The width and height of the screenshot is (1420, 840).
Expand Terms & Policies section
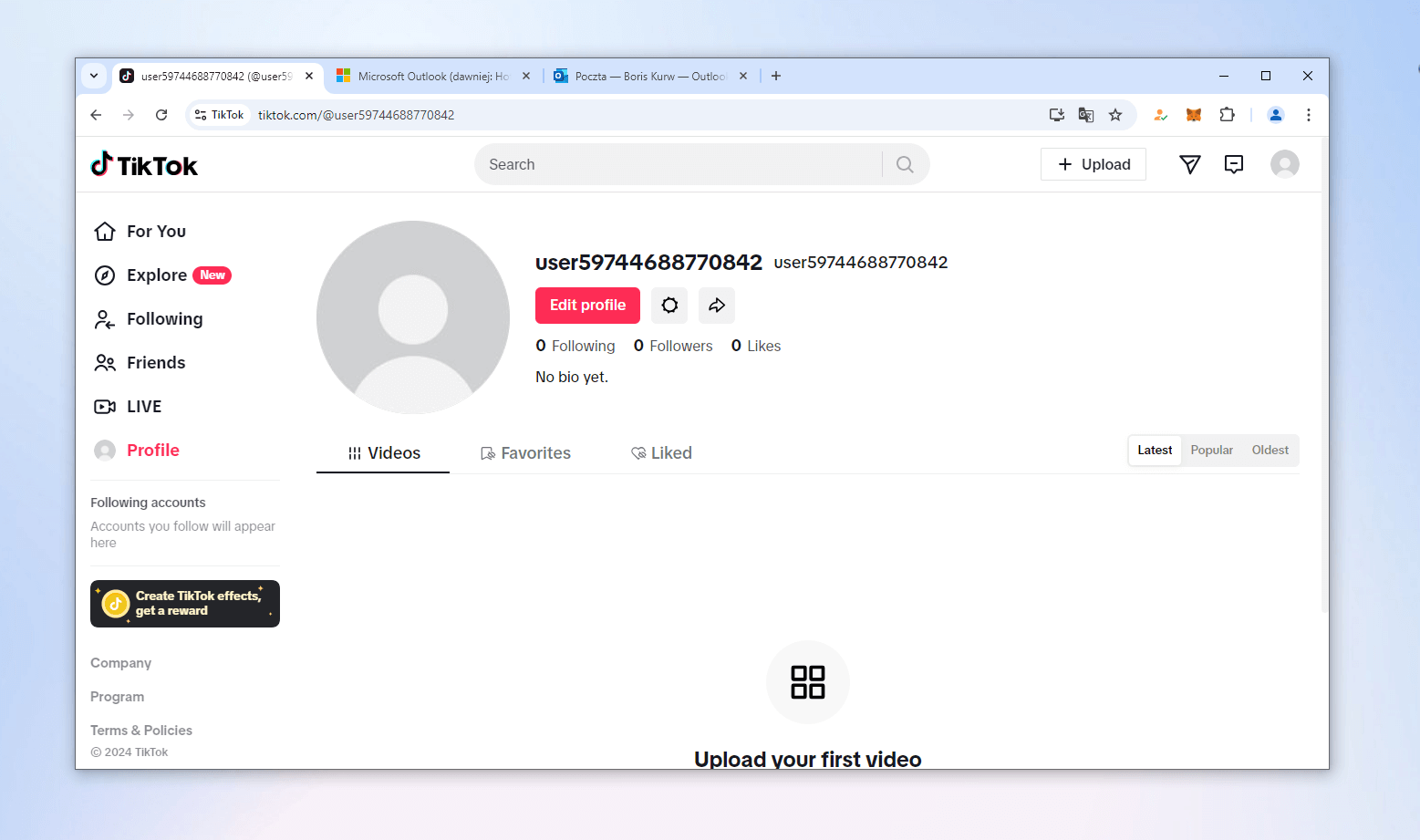[141, 731]
